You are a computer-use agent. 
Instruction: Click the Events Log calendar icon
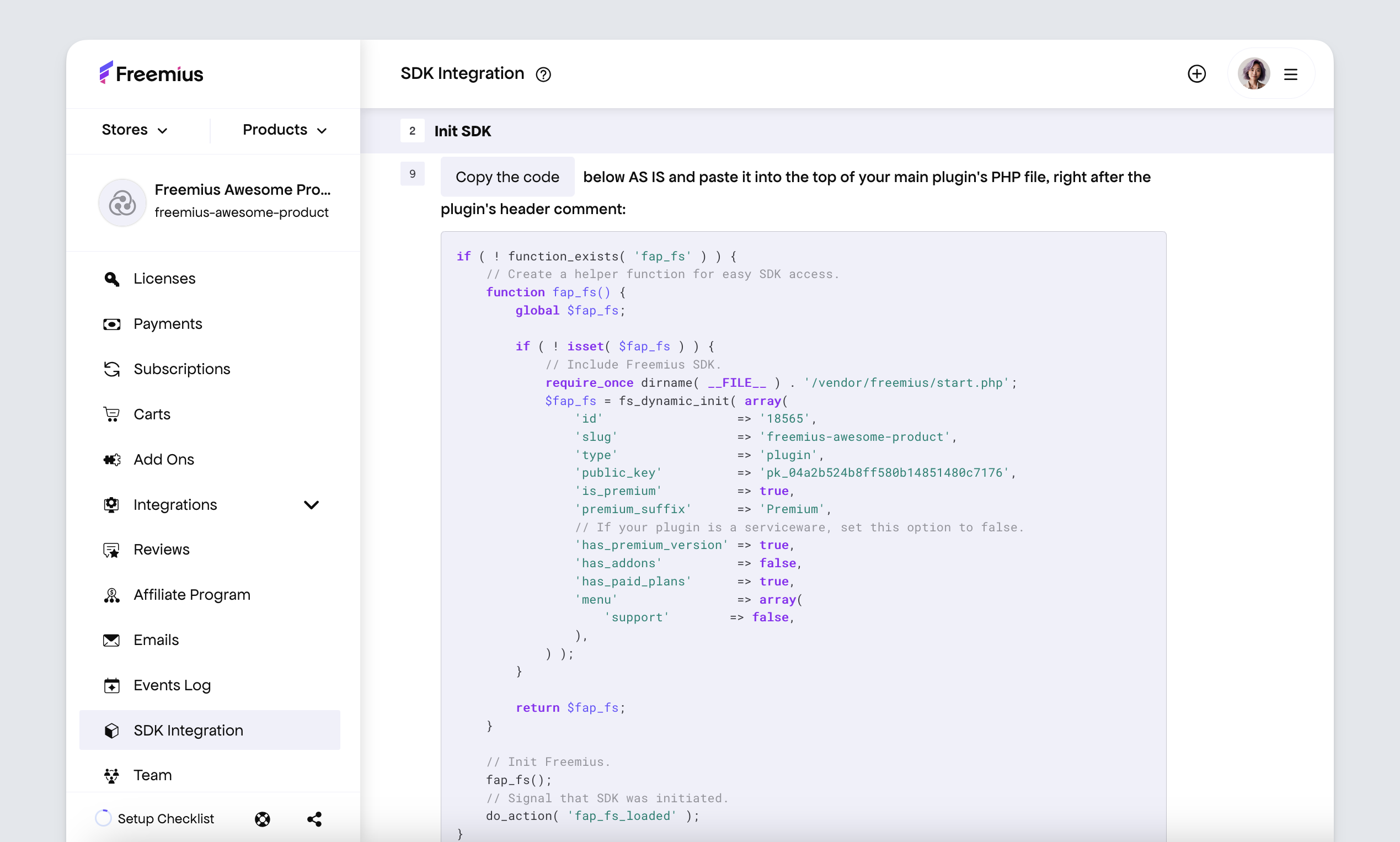click(112, 685)
